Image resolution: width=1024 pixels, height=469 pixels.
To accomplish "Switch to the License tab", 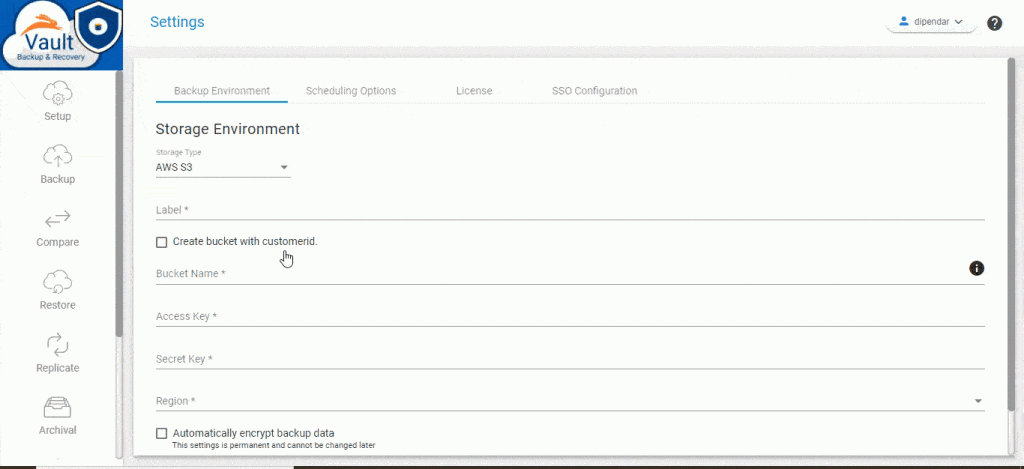I will 474,91.
